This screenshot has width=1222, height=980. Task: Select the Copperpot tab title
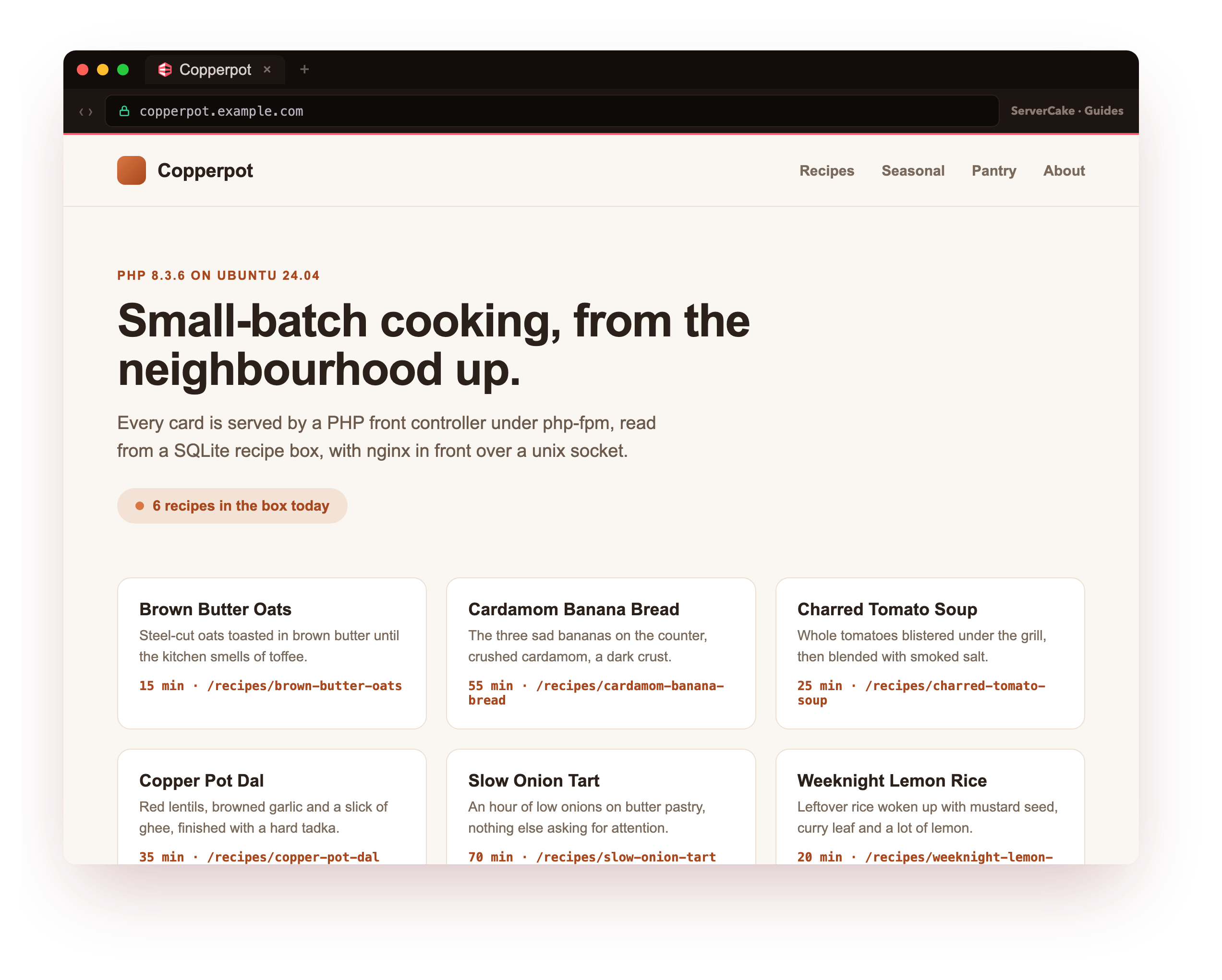click(215, 70)
